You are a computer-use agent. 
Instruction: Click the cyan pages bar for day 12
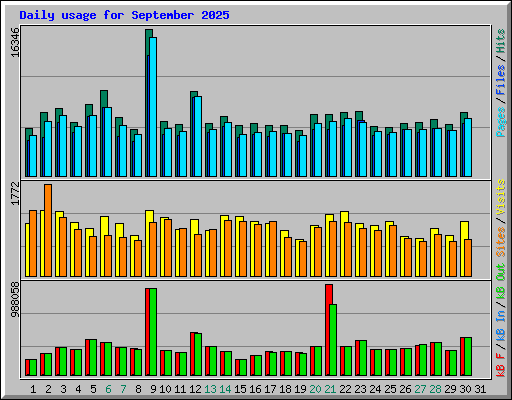(198, 136)
